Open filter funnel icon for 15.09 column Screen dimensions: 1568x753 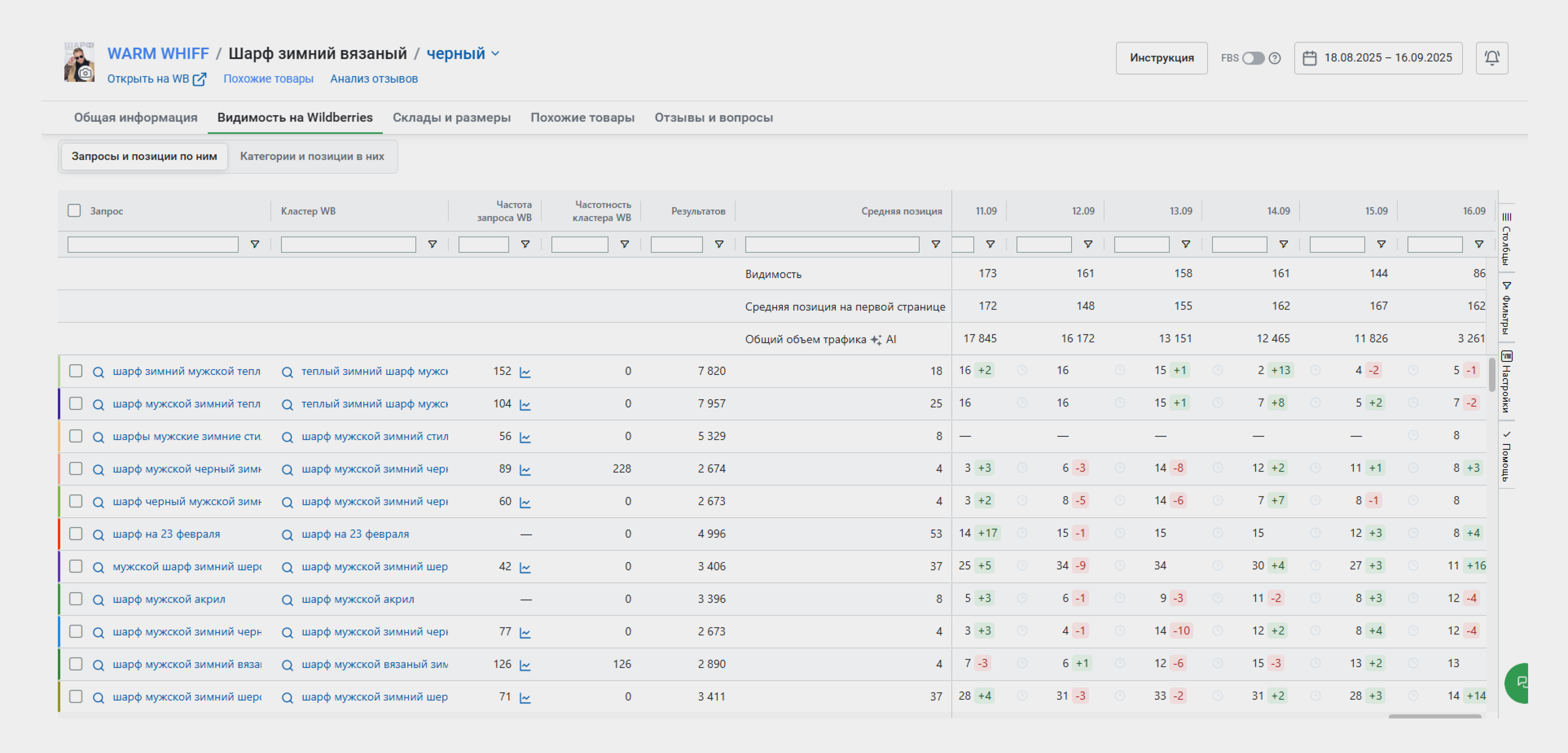1381,244
